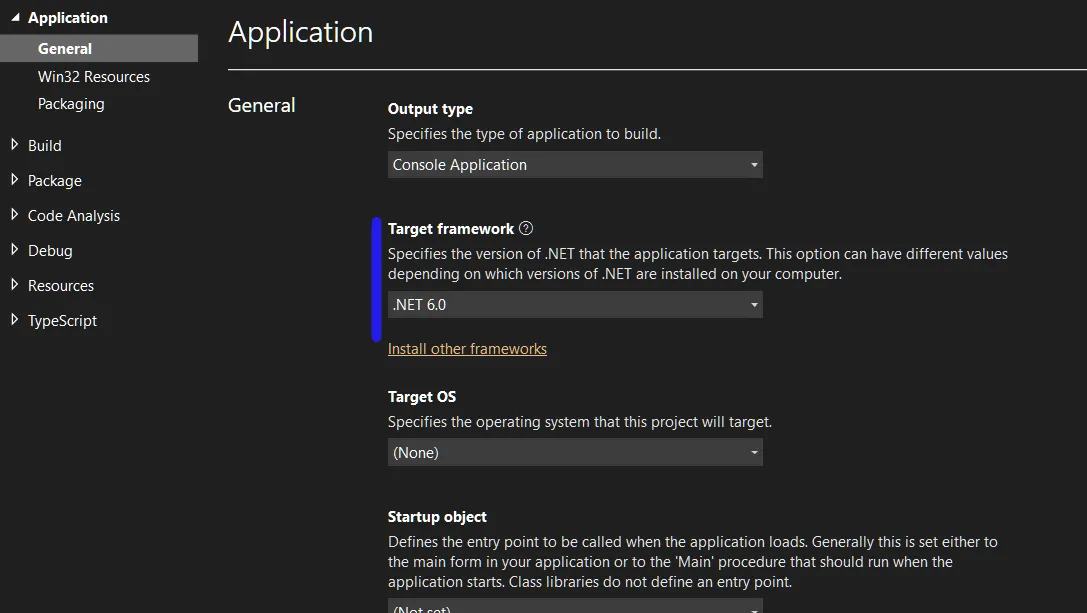Viewport: 1087px width, 613px height.
Task: Go to Win32 Resources settings
Action: 94,77
